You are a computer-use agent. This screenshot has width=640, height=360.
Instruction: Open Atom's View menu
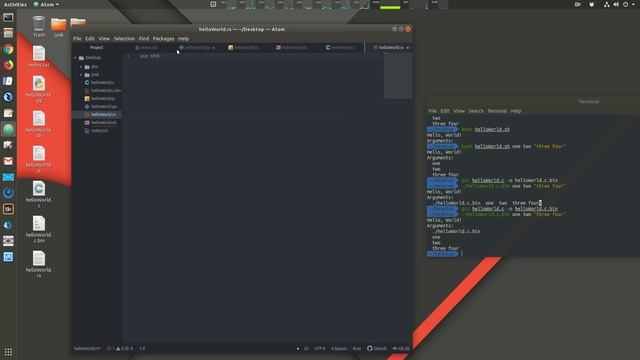[104, 39]
